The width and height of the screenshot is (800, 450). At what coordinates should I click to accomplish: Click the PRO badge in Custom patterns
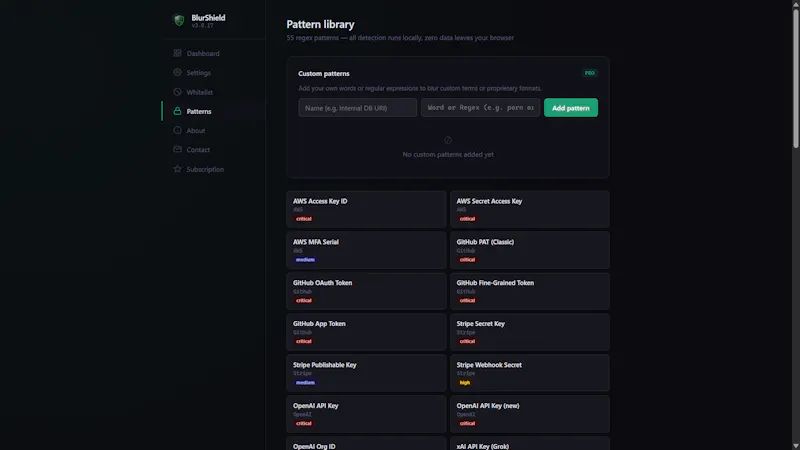[589, 73]
